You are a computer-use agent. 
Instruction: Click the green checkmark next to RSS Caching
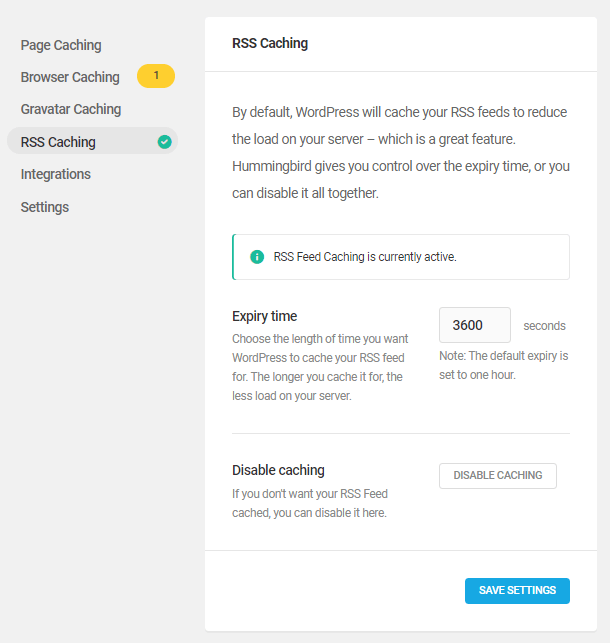165,142
